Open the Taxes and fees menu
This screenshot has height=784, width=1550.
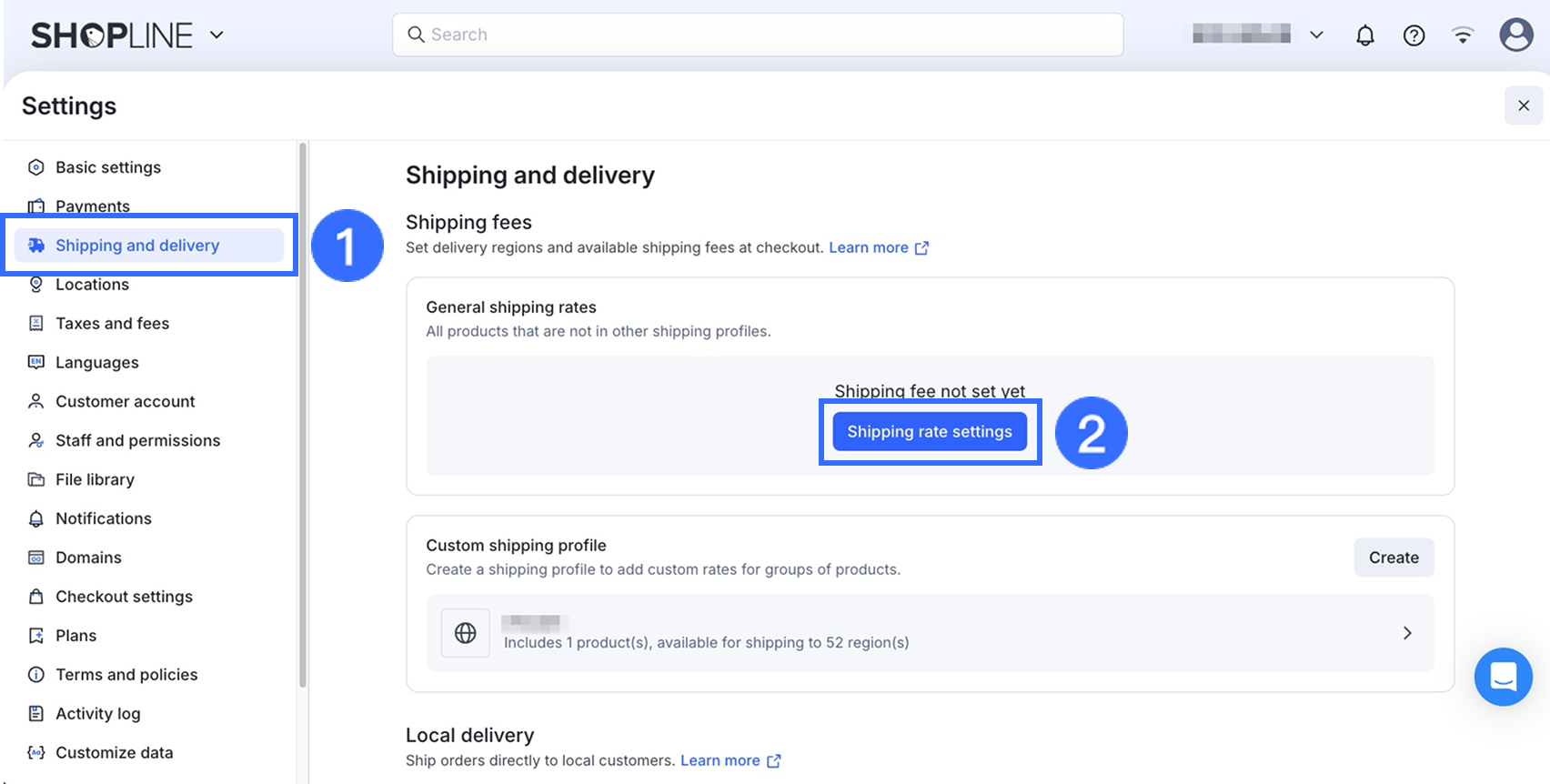112,324
